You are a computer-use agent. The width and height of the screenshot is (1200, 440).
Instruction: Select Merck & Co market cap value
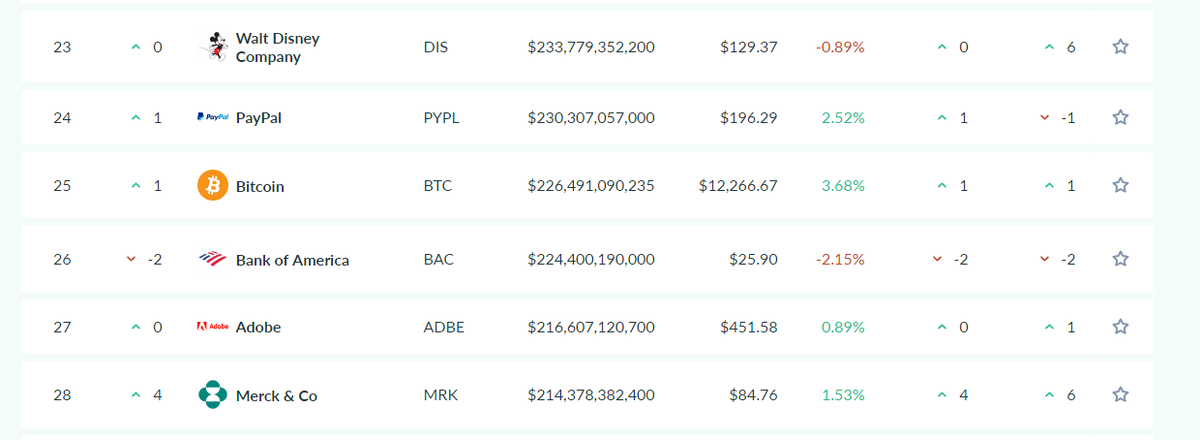point(591,395)
